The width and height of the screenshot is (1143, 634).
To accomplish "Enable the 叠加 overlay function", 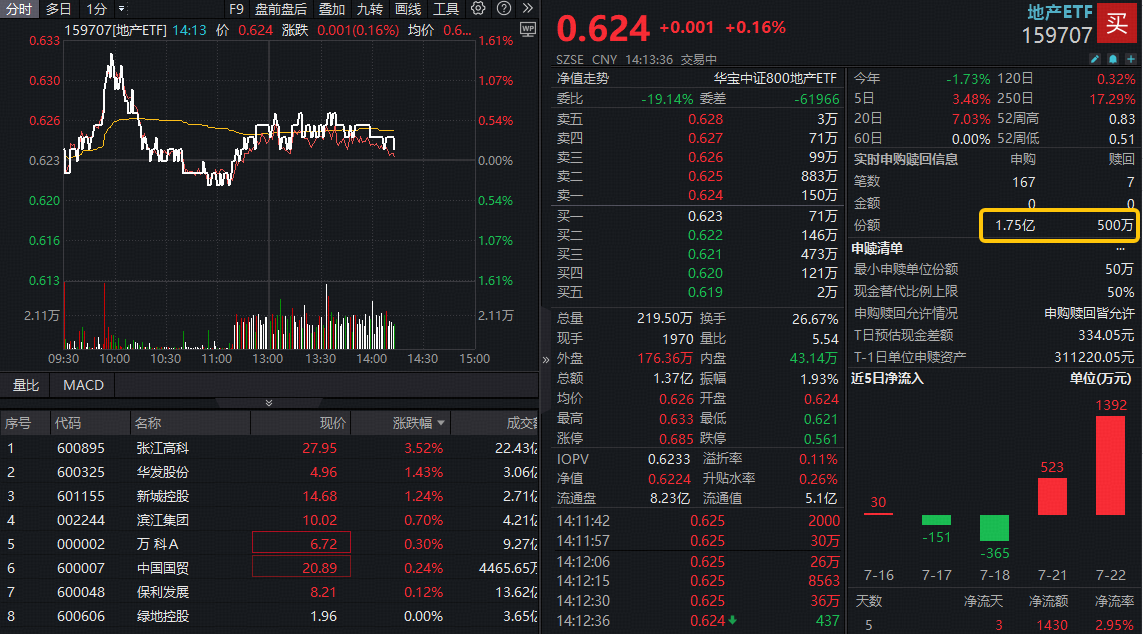I will [x=333, y=8].
